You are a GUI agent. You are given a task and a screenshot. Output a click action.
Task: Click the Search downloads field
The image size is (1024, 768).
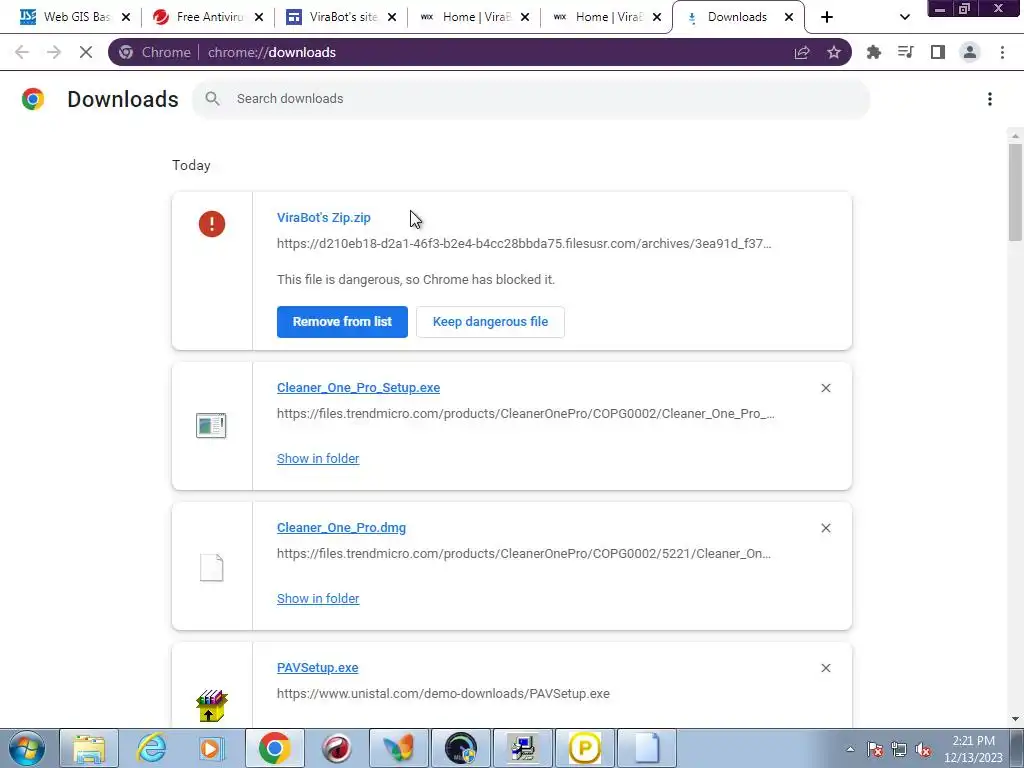[530, 99]
